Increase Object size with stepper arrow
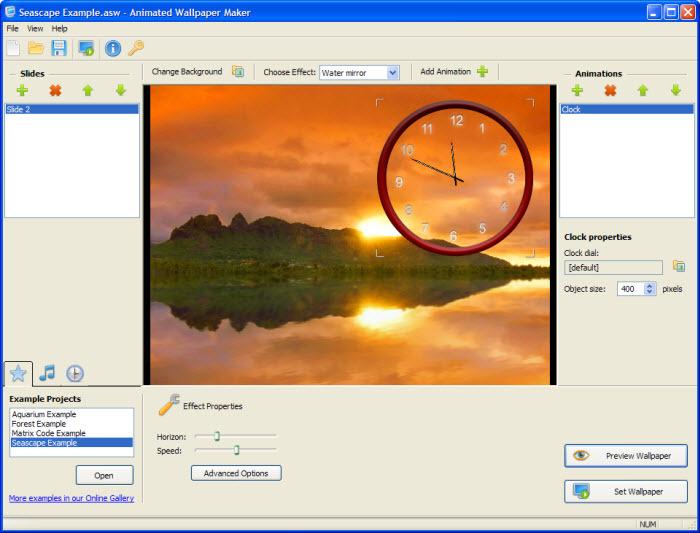The image size is (700, 533). pos(650,286)
